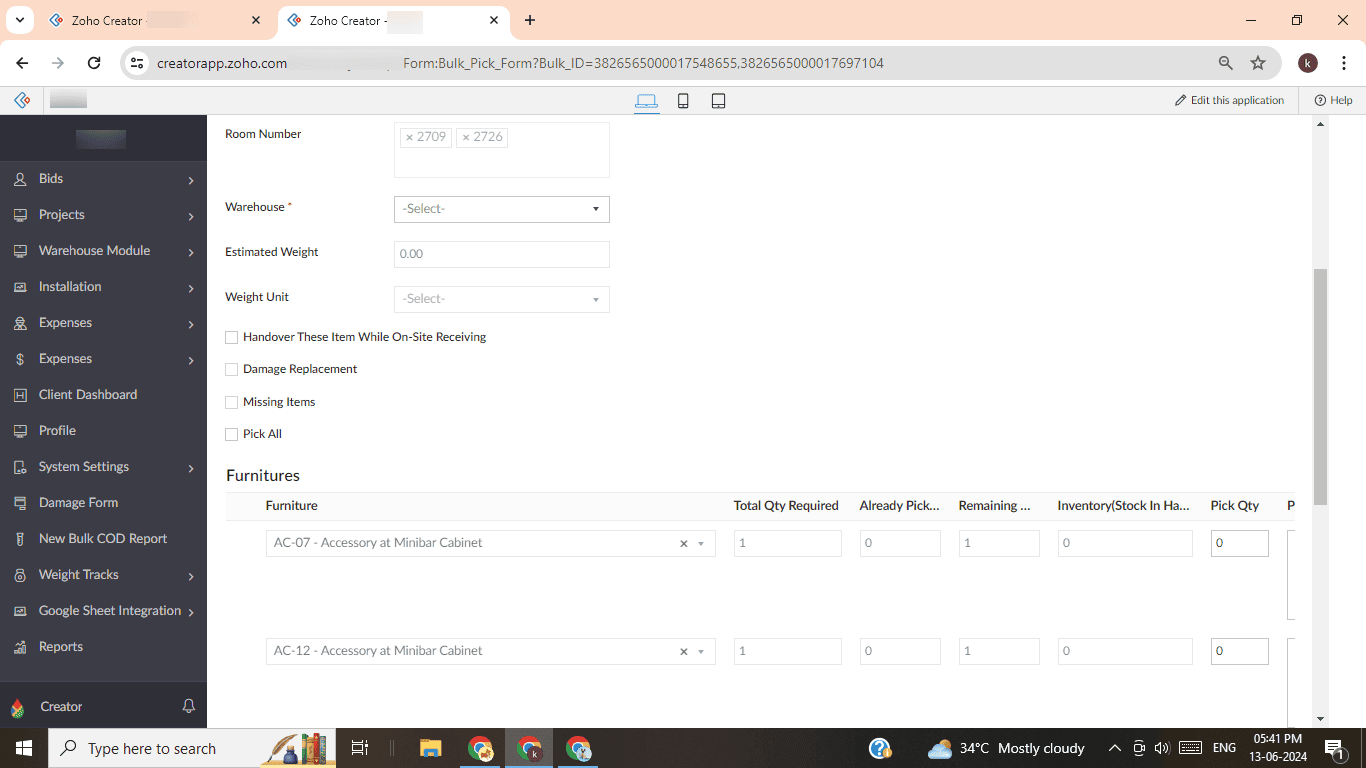
Task: Open the Warehouse dropdown
Action: pyautogui.click(x=501, y=209)
